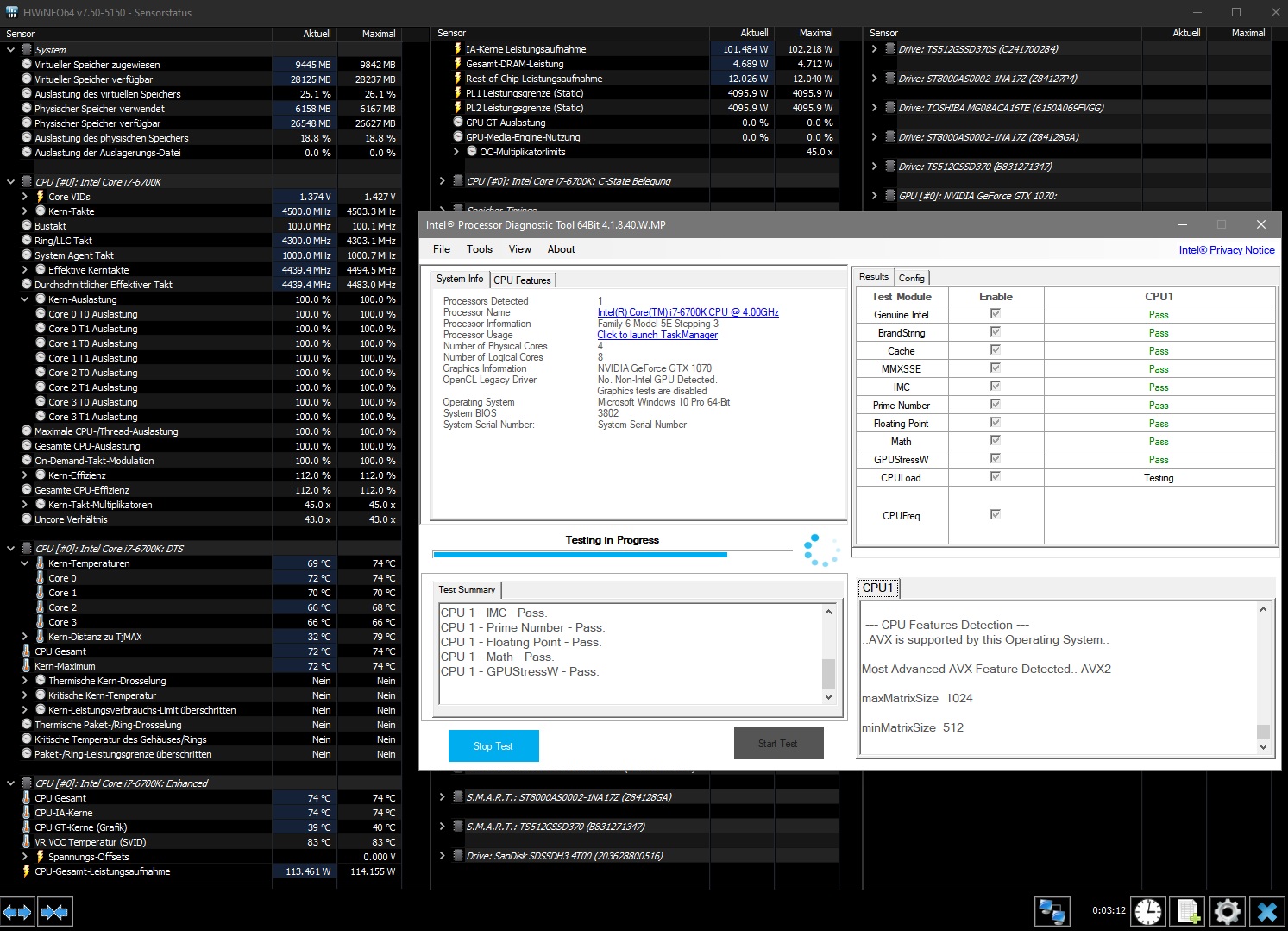This screenshot has width=1288, height=931.
Task: Toggle the Prime Number enable checkbox
Action: (996, 405)
